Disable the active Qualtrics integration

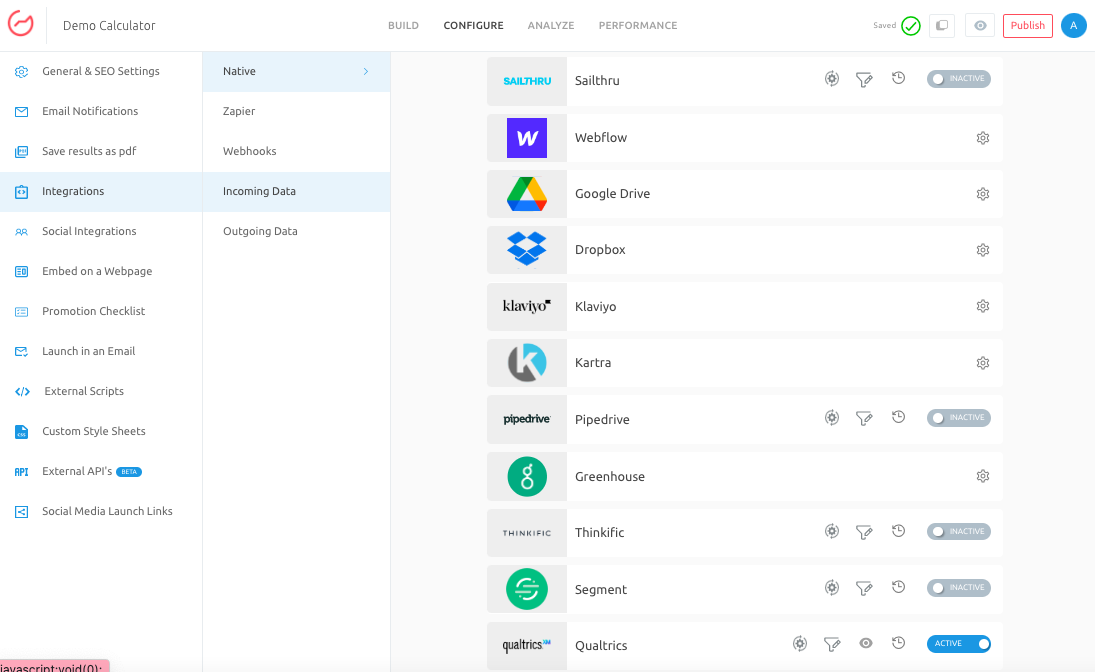959,643
